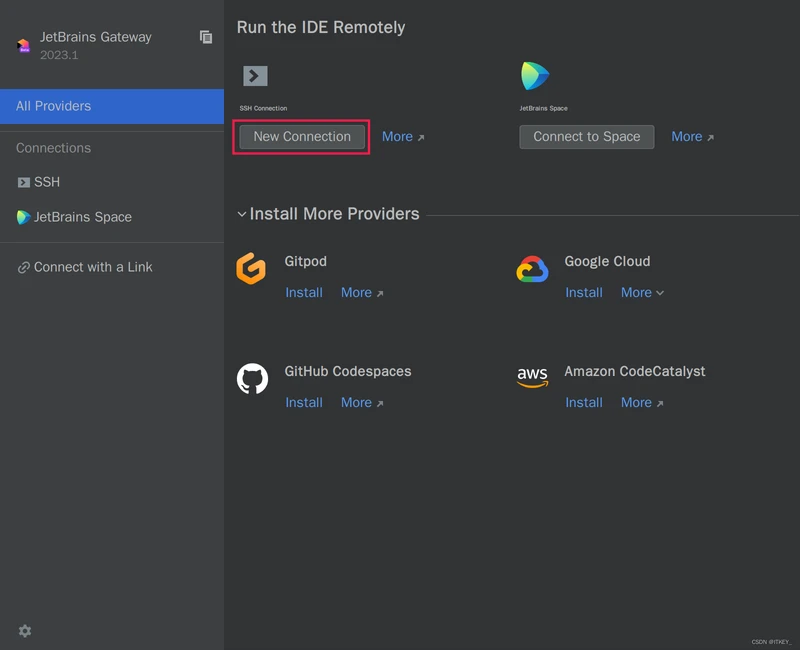Click the JetBrains Gateway title text
The image size is (800, 650).
pyautogui.click(x=96, y=37)
